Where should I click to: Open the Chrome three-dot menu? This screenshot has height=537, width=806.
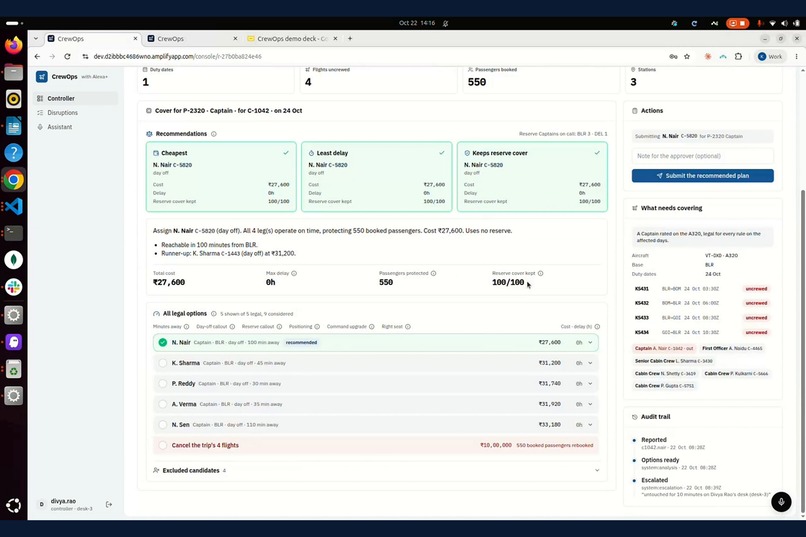point(796,57)
